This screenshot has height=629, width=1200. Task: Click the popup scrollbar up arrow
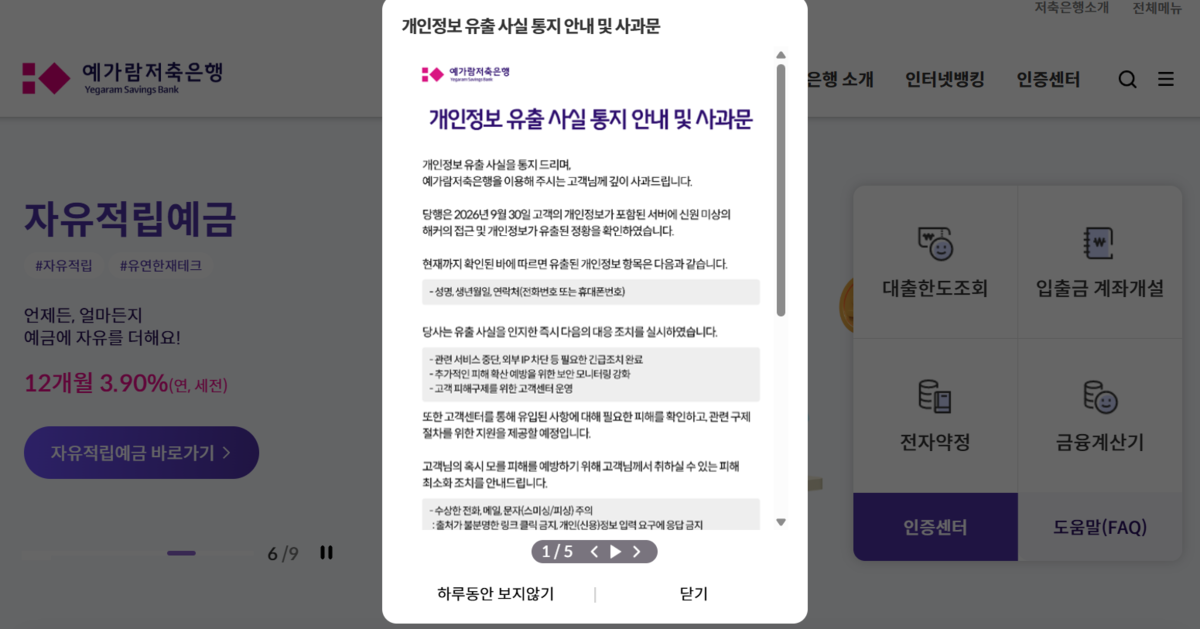781,55
